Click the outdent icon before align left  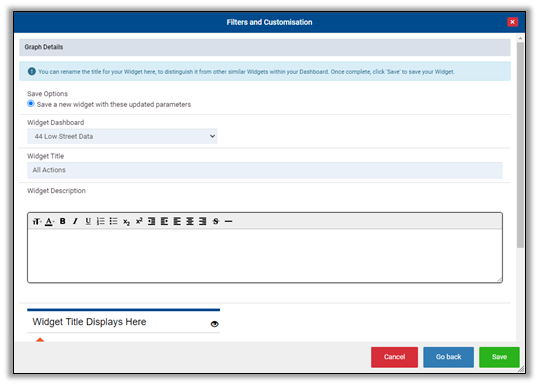[x=164, y=221]
